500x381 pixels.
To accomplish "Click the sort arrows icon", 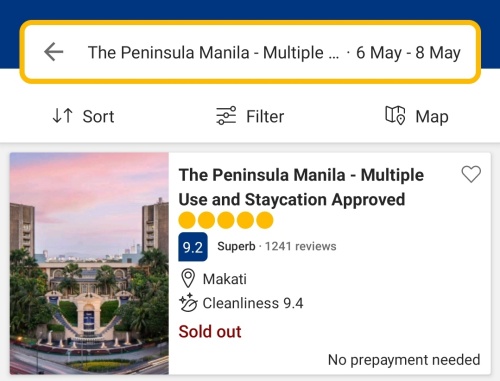I will coord(63,116).
